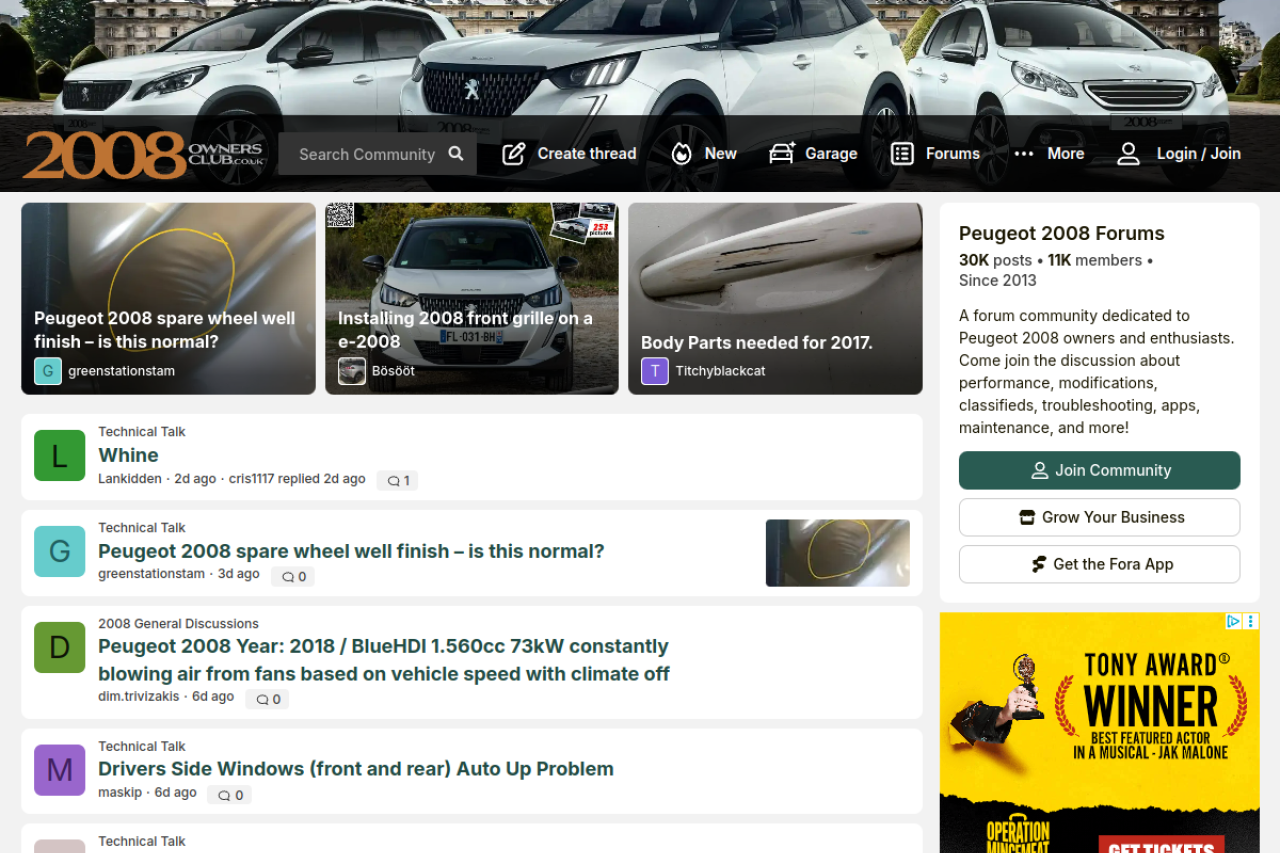Expand the More menu
1280x853 pixels.
(1049, 154)
